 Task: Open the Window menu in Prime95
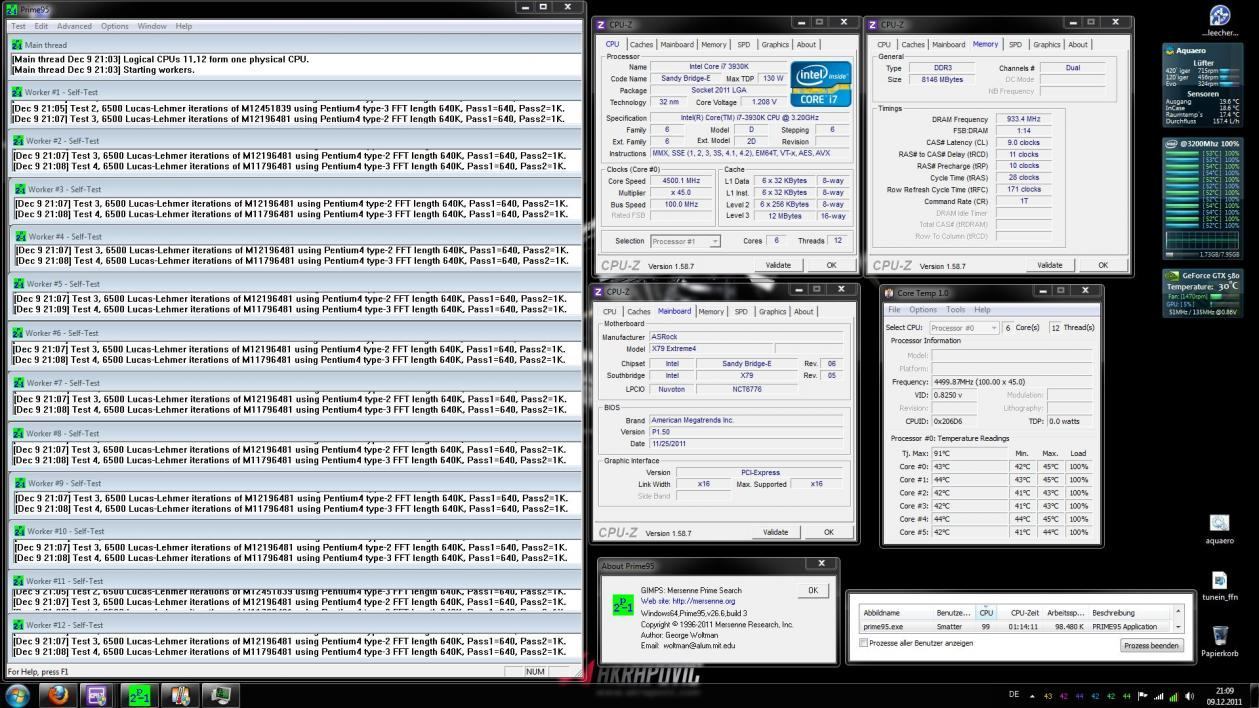click(x=152, y=26)
